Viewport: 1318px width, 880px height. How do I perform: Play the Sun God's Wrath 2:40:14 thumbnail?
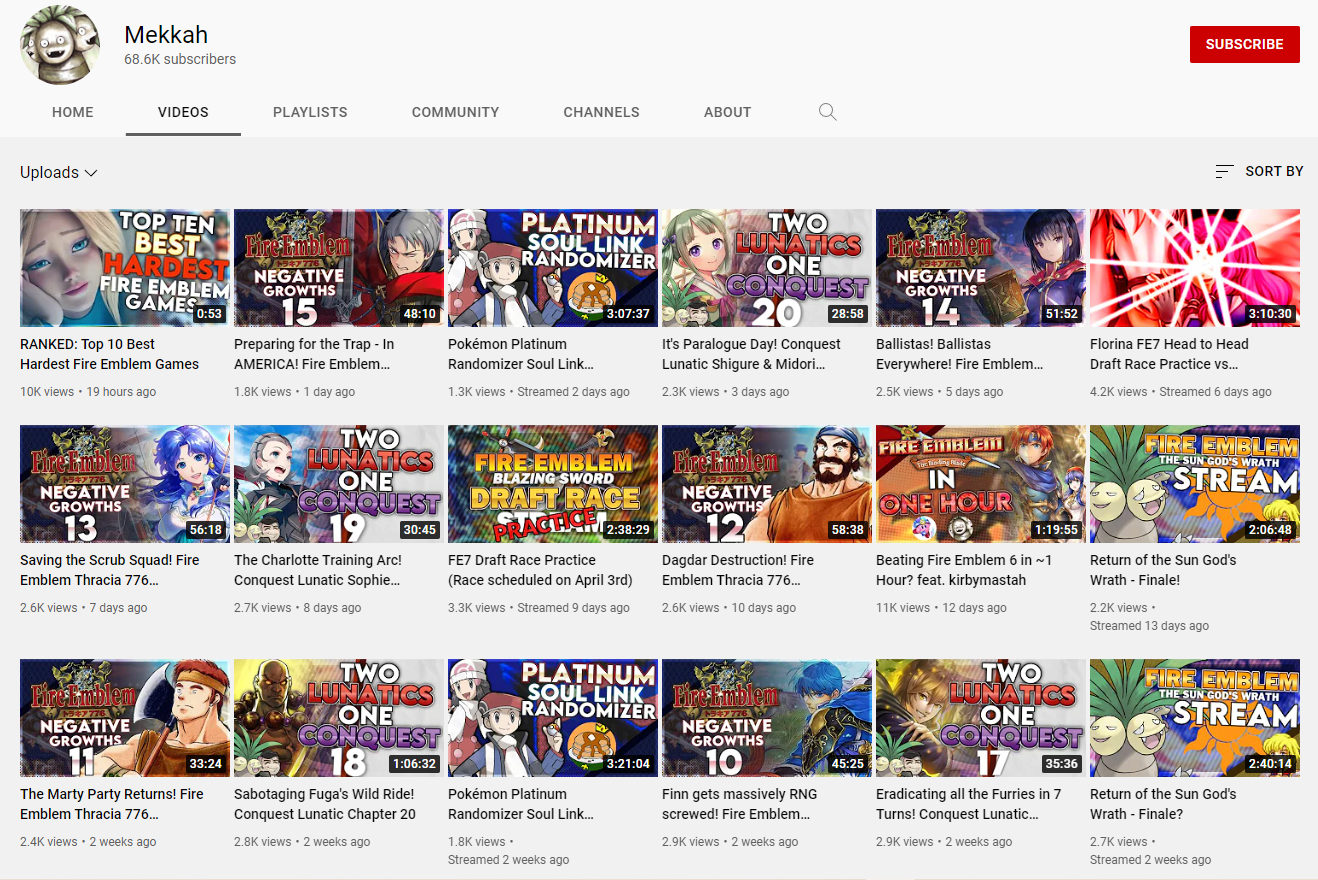click(x=1195, y=718)
